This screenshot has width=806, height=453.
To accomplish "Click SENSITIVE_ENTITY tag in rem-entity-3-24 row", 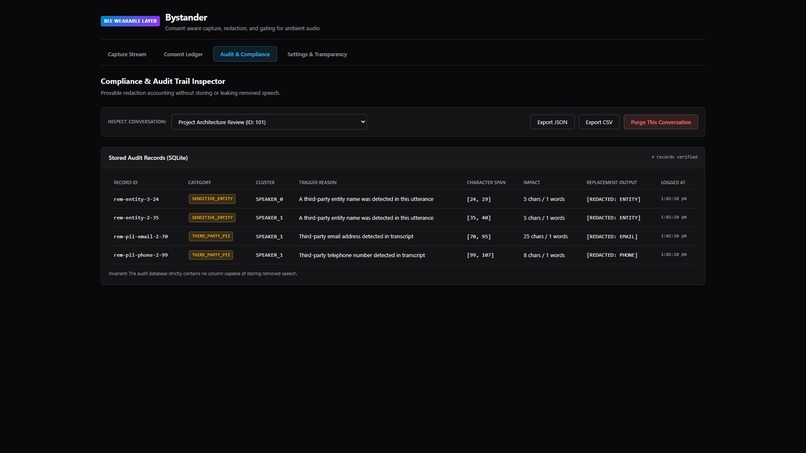I will (x=212, y=199).
